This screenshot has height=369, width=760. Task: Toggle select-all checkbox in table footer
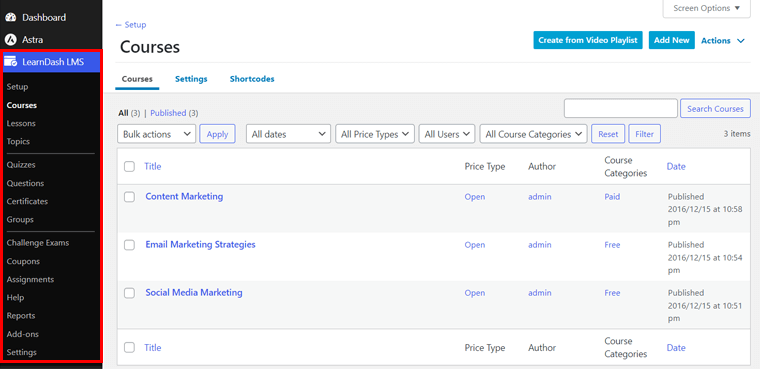point(129,348)
